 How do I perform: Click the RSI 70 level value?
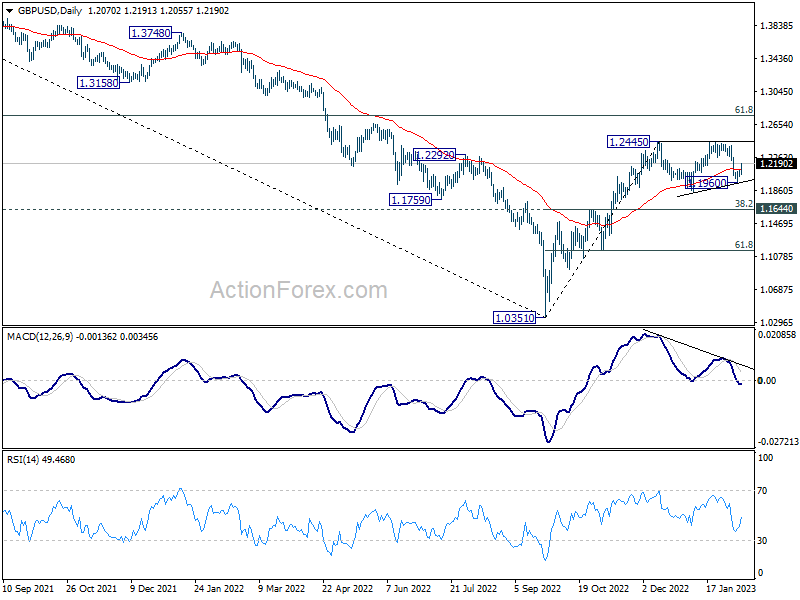pyautogui.click(x=765, y=491)
